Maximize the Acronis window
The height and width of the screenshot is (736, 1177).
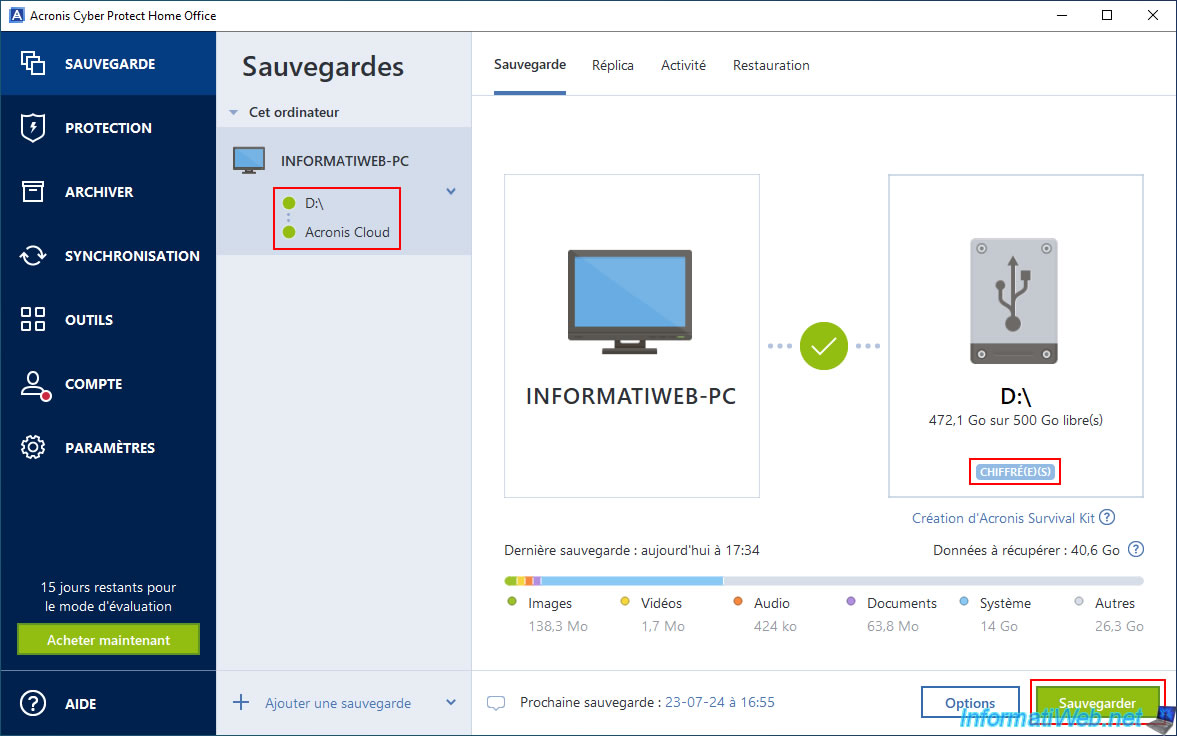1107,15
